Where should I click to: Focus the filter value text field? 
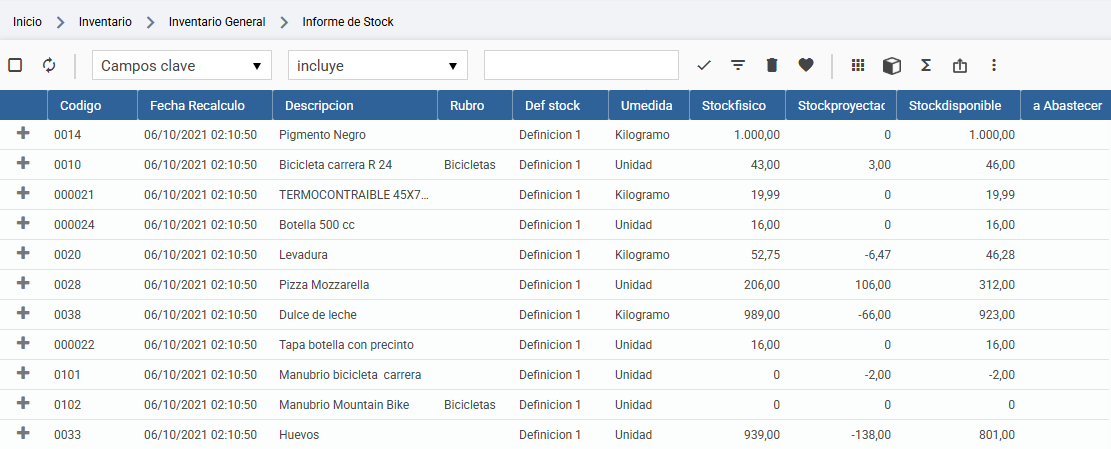581,65
